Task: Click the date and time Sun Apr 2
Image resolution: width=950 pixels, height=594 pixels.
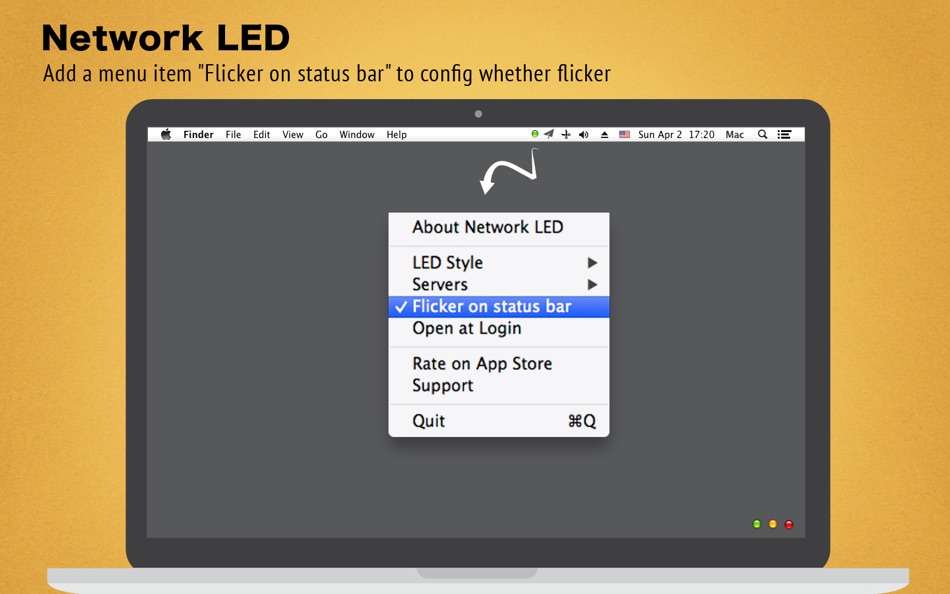Action: (676, 135)
